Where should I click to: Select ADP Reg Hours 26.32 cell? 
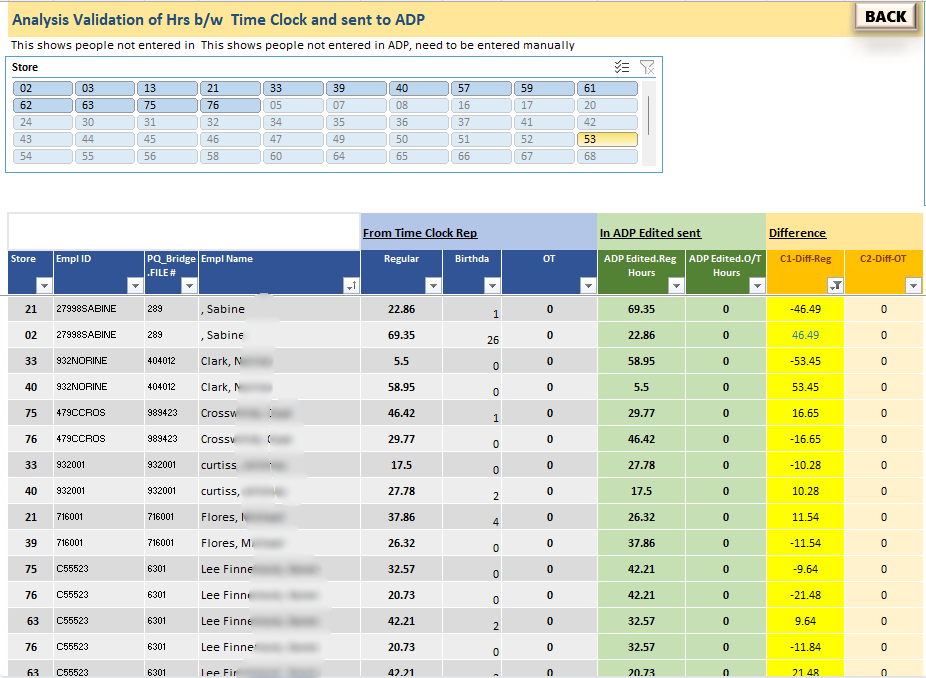tap(641, 517)
